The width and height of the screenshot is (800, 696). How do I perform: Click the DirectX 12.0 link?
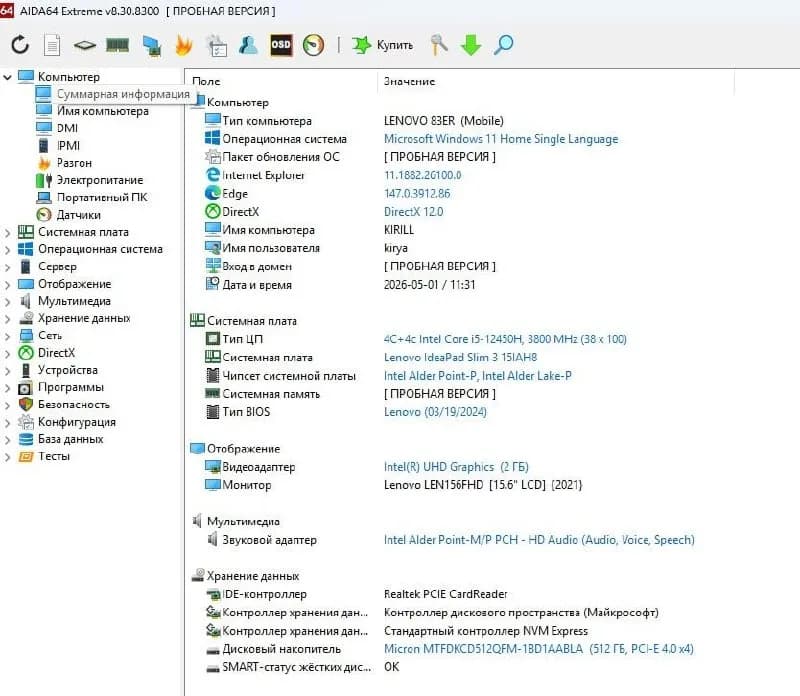413,212
